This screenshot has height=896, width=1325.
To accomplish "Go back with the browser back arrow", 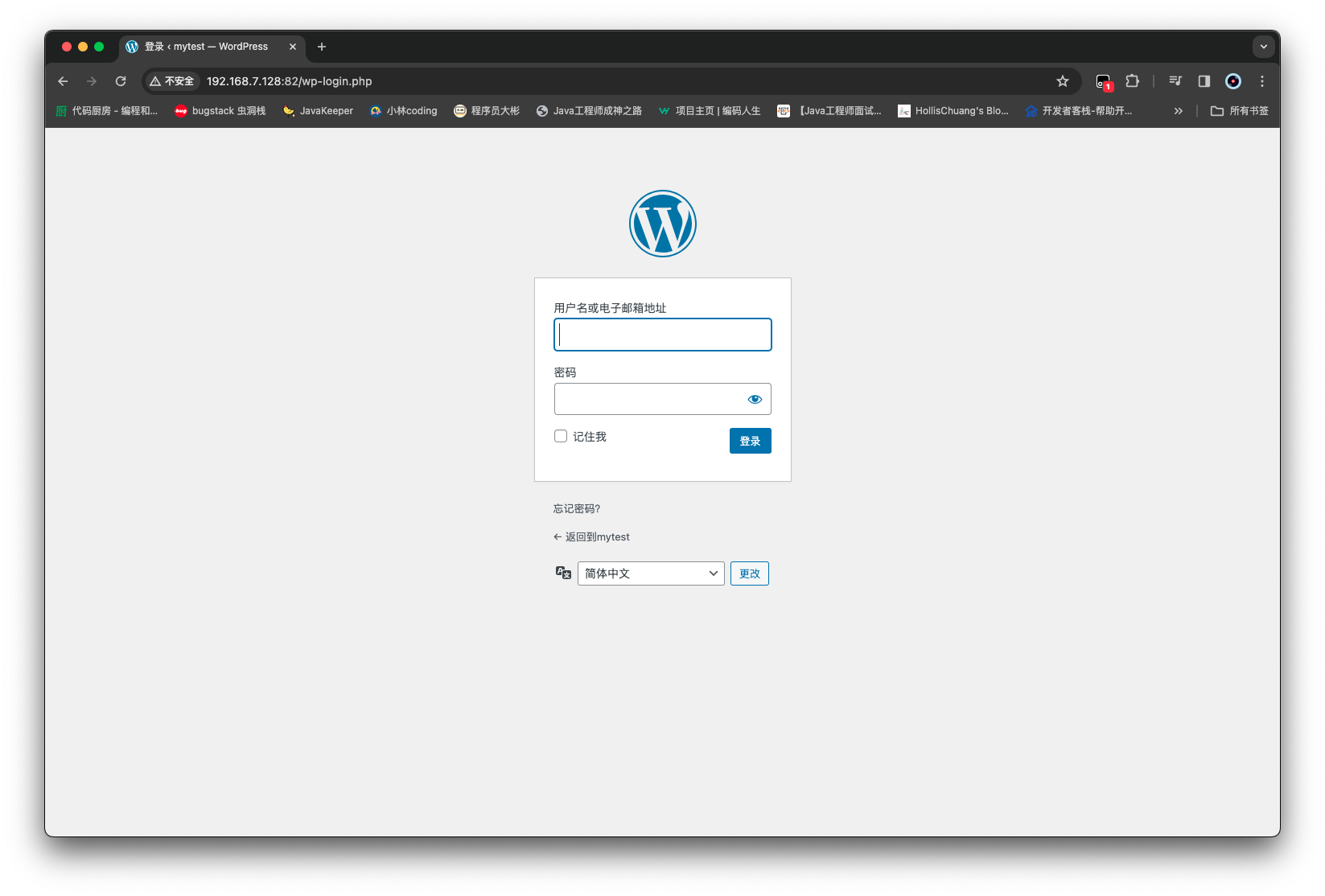I will 63,81.
